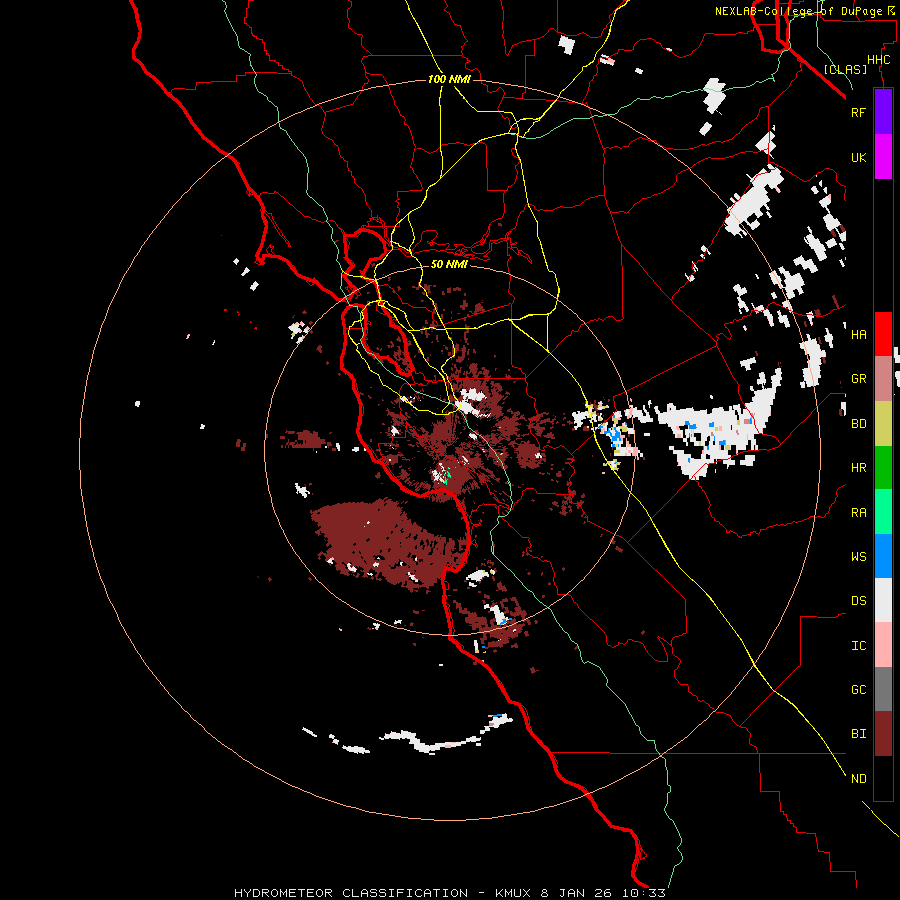
Task: Click the [CLAS] units label
Action: click(x=845, y=69)
